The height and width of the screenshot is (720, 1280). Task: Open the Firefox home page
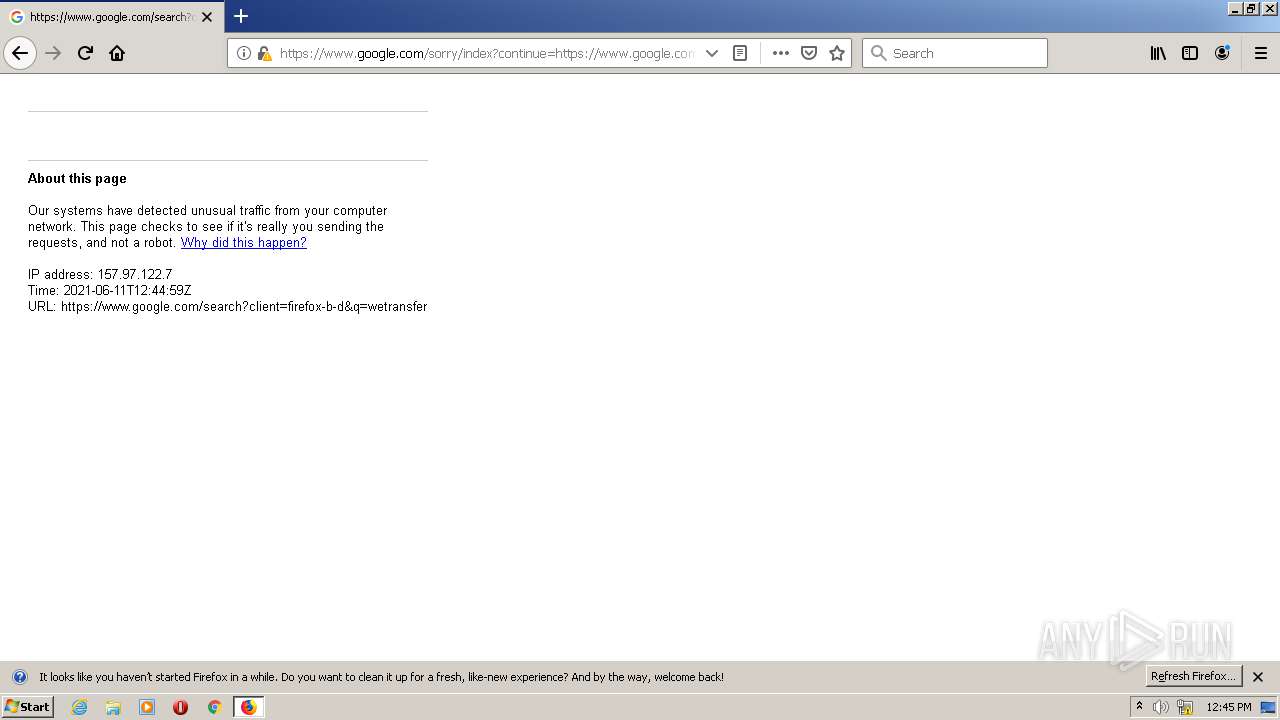pos(117,53)
